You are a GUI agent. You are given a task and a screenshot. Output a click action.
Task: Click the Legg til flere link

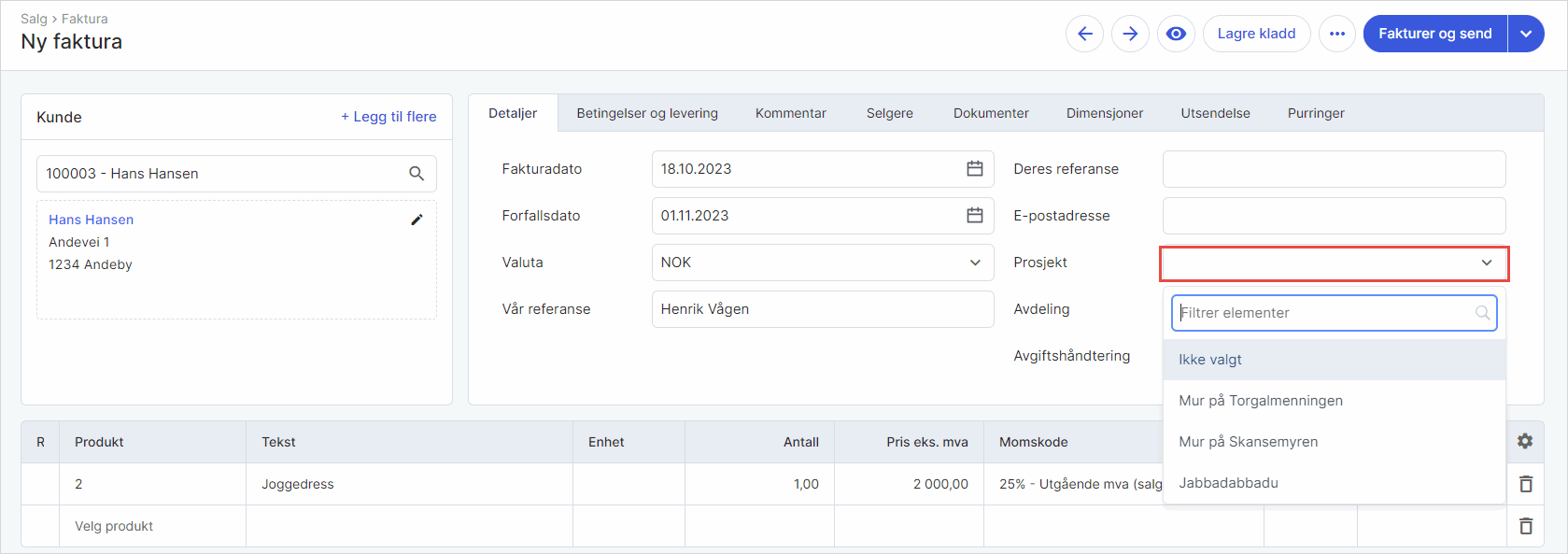coord(388,117)
